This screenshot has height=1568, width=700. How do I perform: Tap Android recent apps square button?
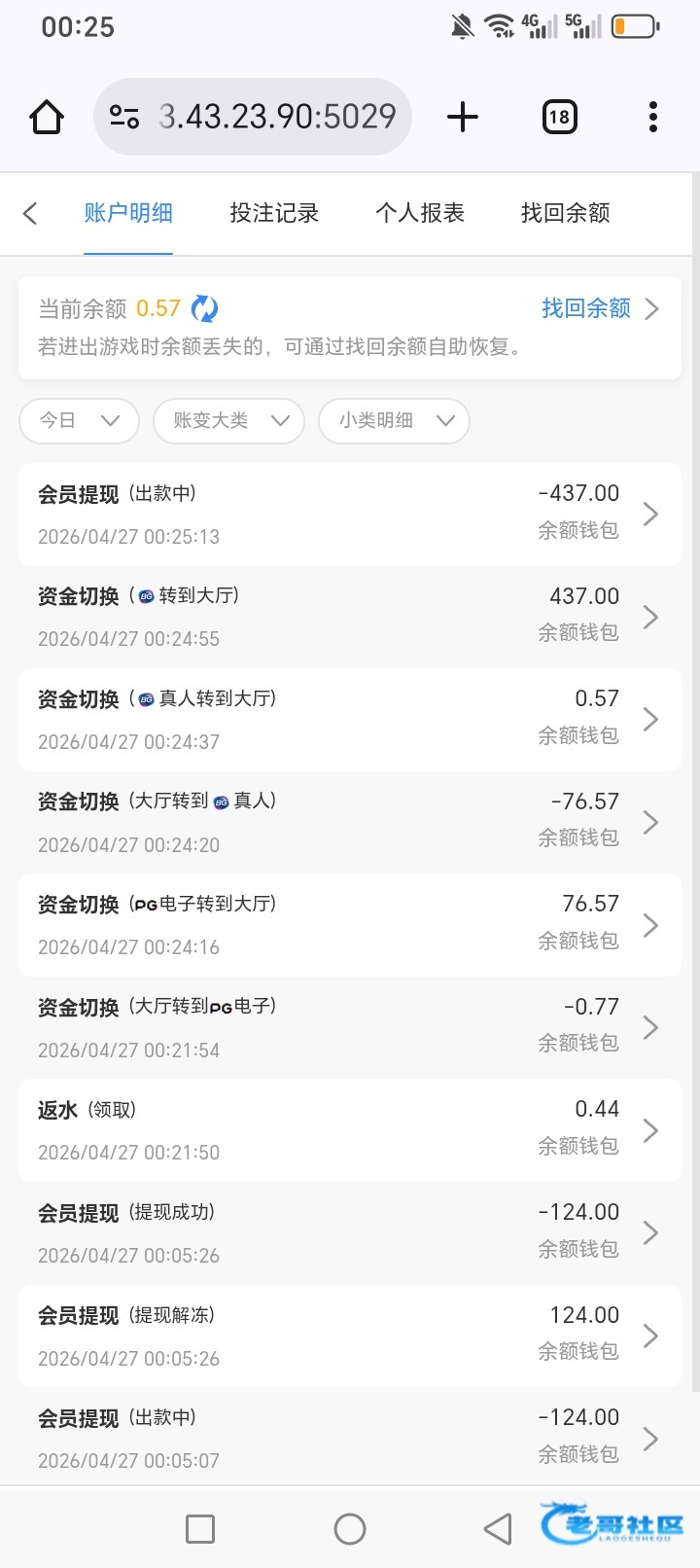pos(200,1528)
